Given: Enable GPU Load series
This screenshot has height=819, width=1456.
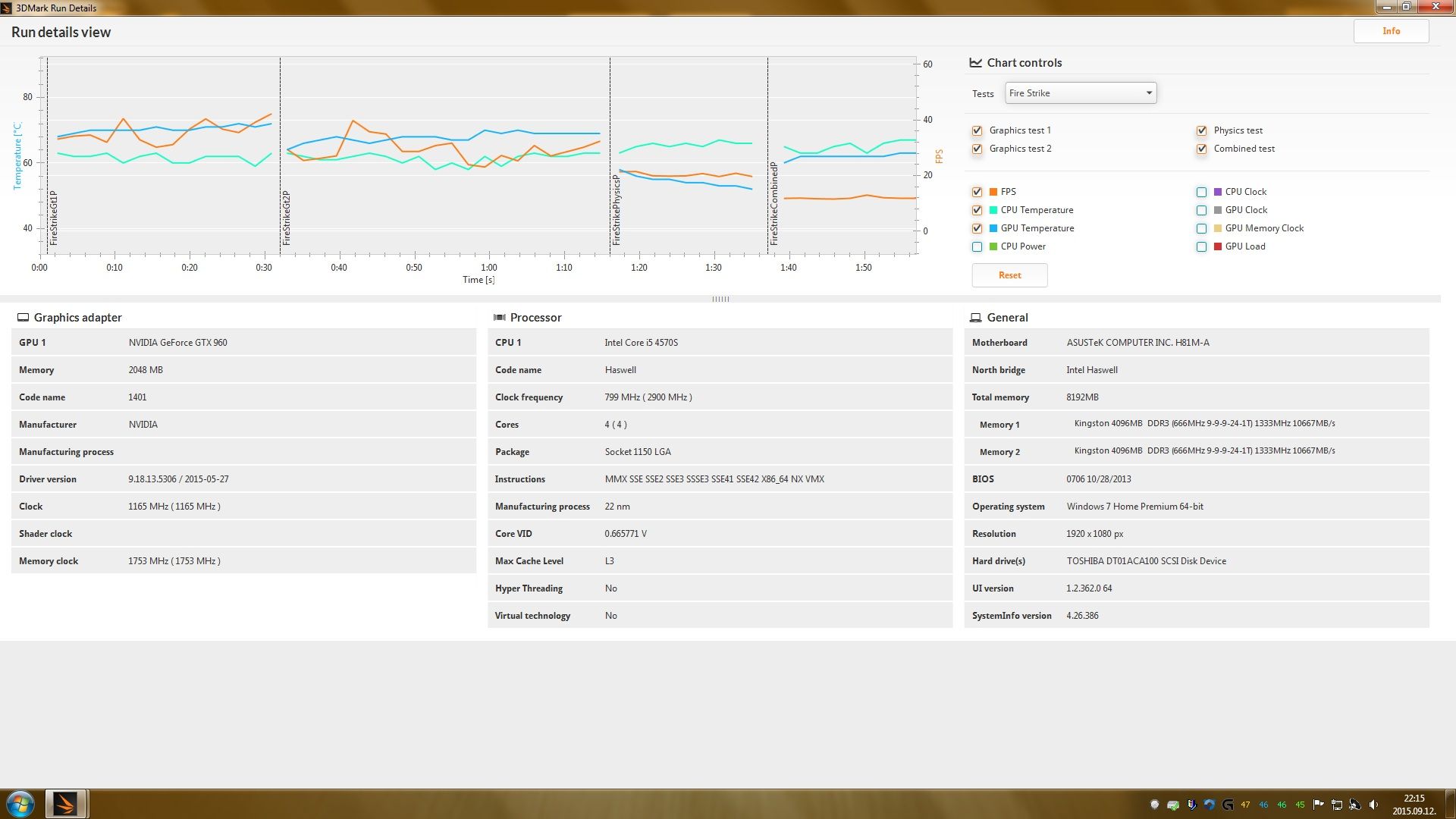Looking at the screenshot, I should [1201, 246].
